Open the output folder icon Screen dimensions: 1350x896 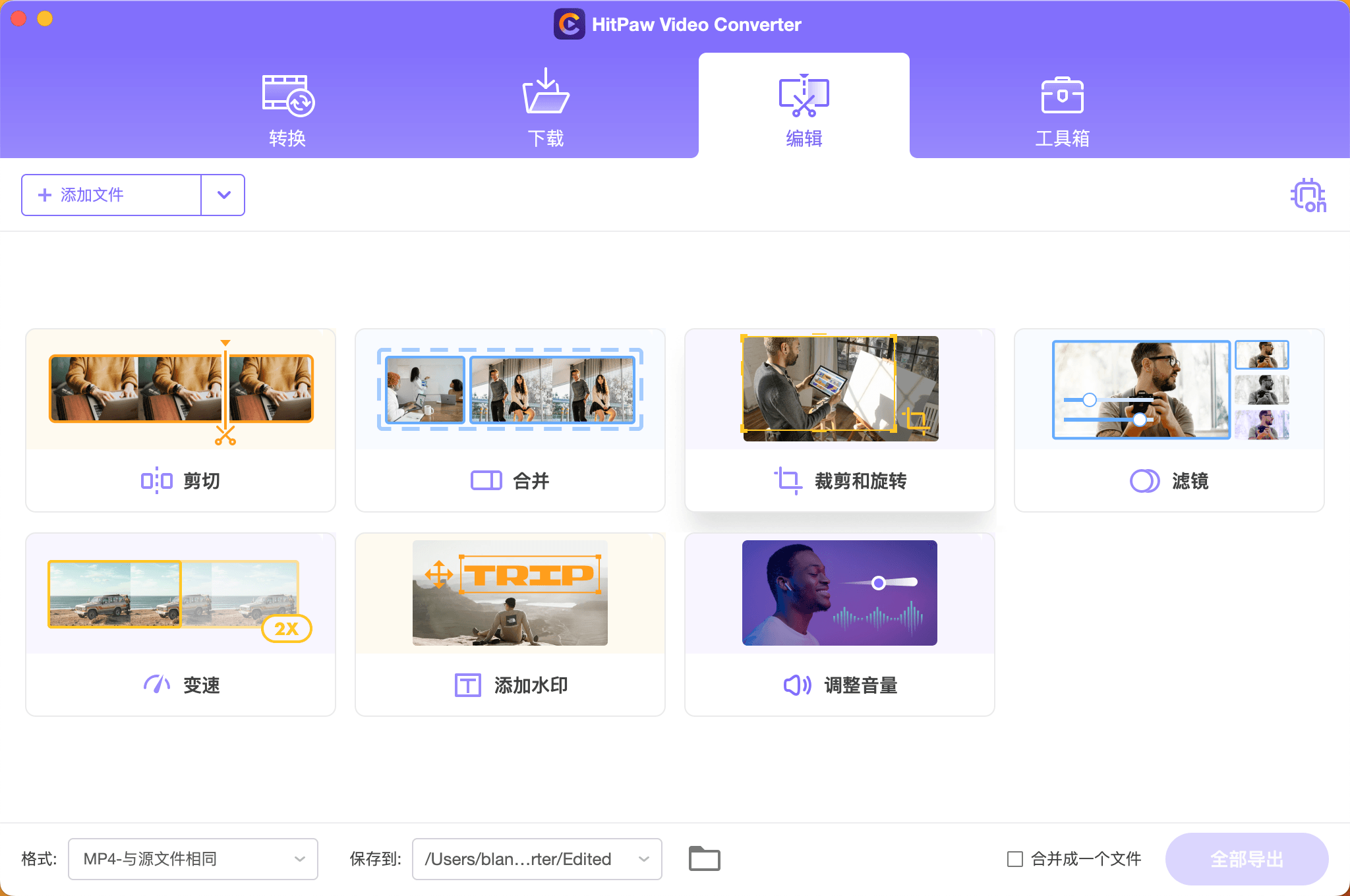(x=705, y=858)
